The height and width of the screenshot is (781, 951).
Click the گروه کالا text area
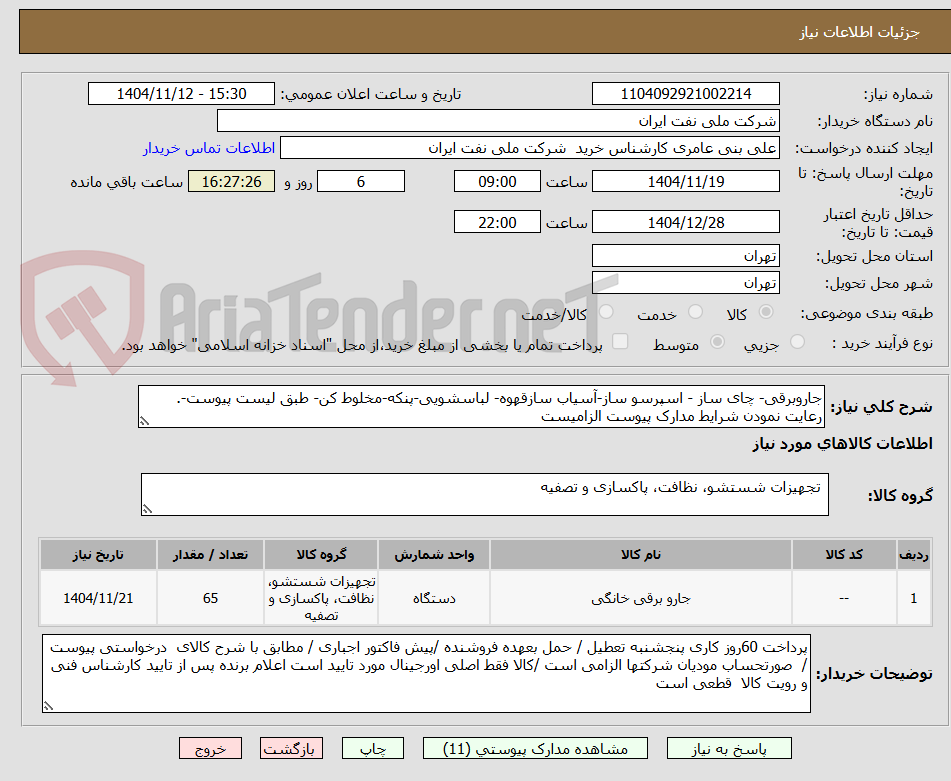point(485,494)
